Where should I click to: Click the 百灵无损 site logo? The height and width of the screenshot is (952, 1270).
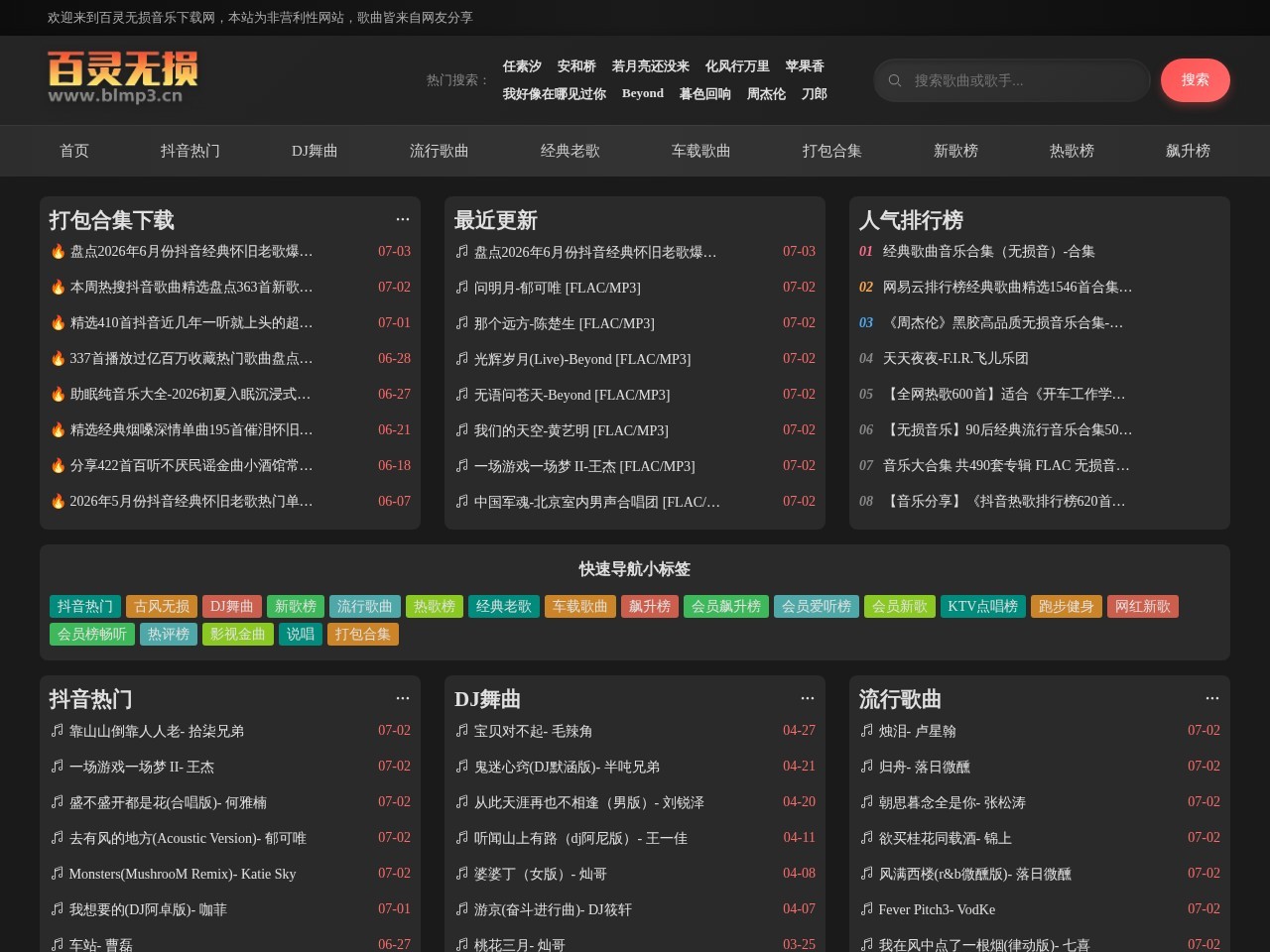123,77
